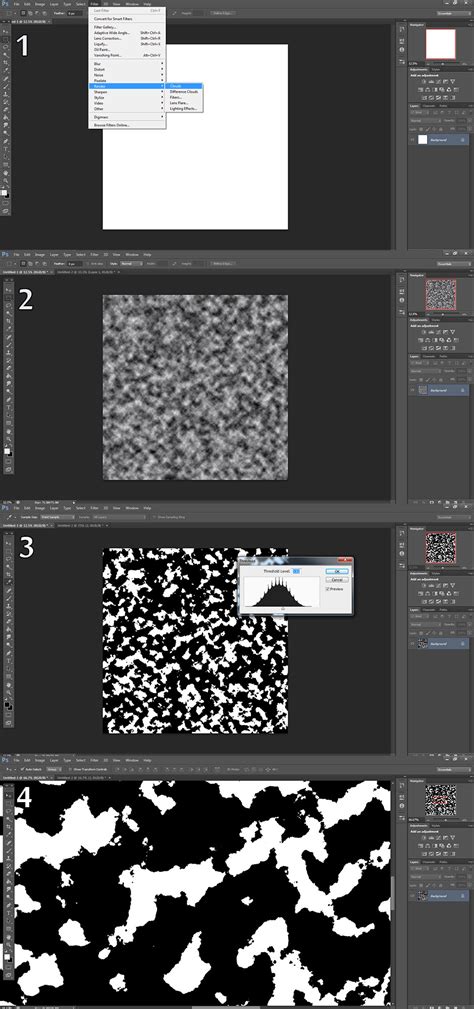Image resolution: width=474 pixels, height=1009 pixels.
Task: Hide Background layer in the first screenshot
Action: [412, 140]
